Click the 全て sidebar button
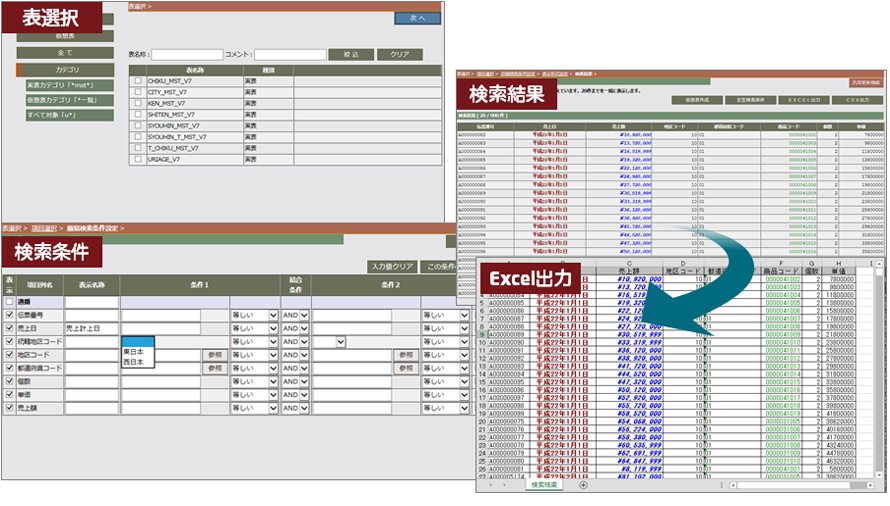This screenshot has height=506, width=890. pyautogui.click(x=65, y=53)
